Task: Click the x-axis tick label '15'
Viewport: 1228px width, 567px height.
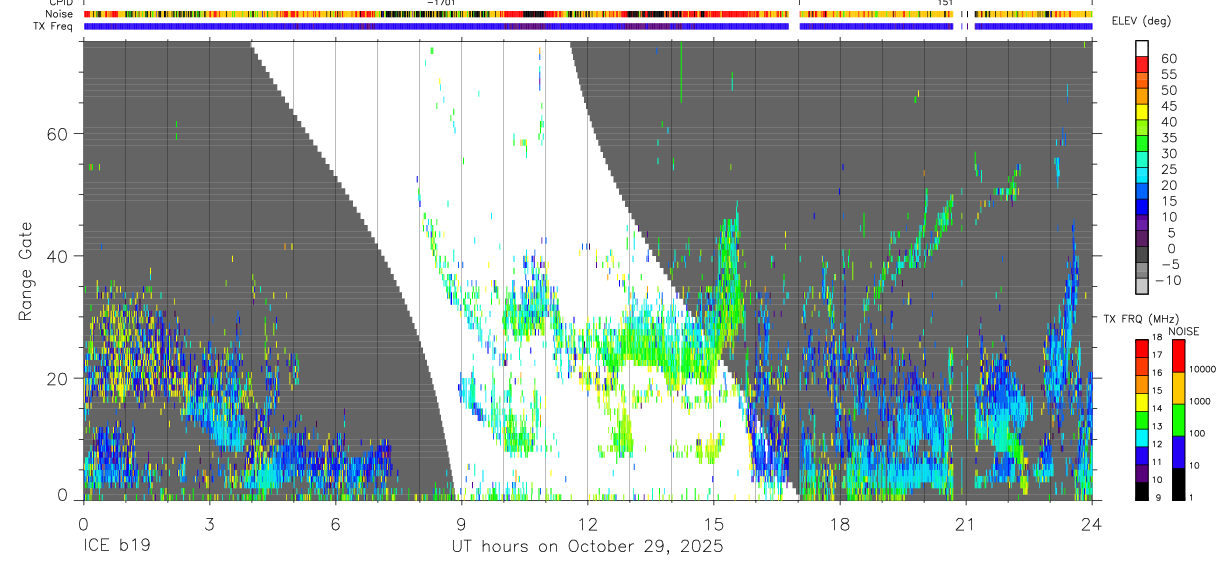Action: click(714, 524)
